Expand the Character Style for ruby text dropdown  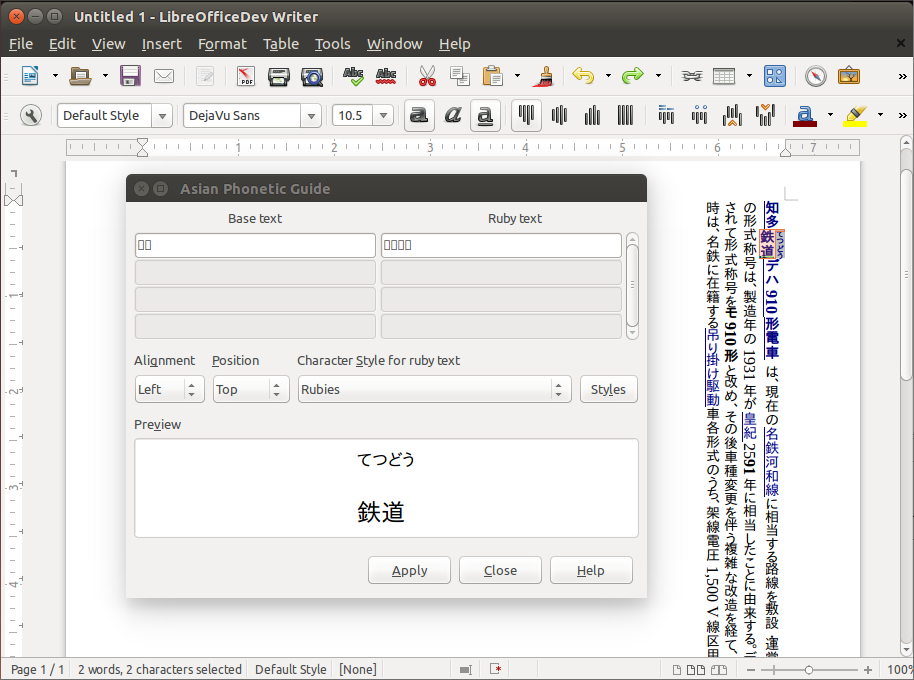pyautogui.click(x=560, y=390)
